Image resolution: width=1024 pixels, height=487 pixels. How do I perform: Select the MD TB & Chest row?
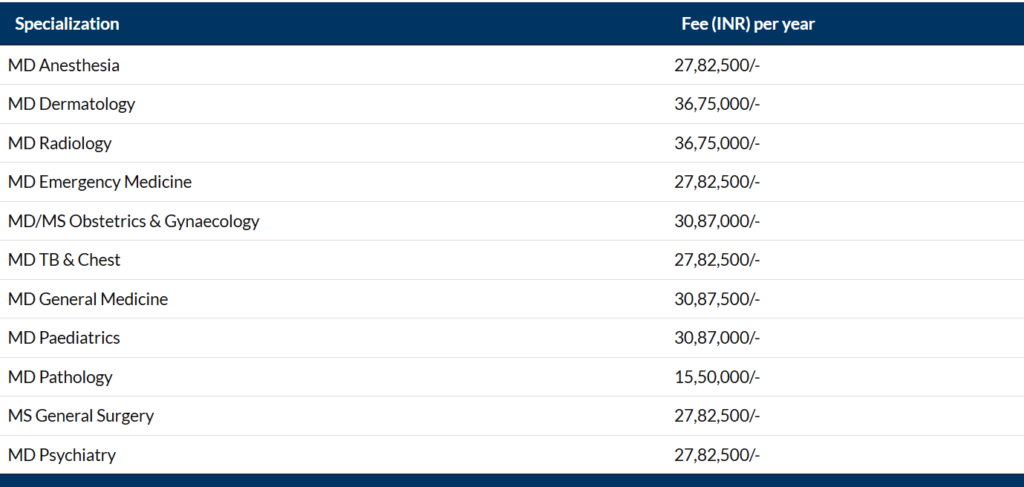[x=512, y=260]
